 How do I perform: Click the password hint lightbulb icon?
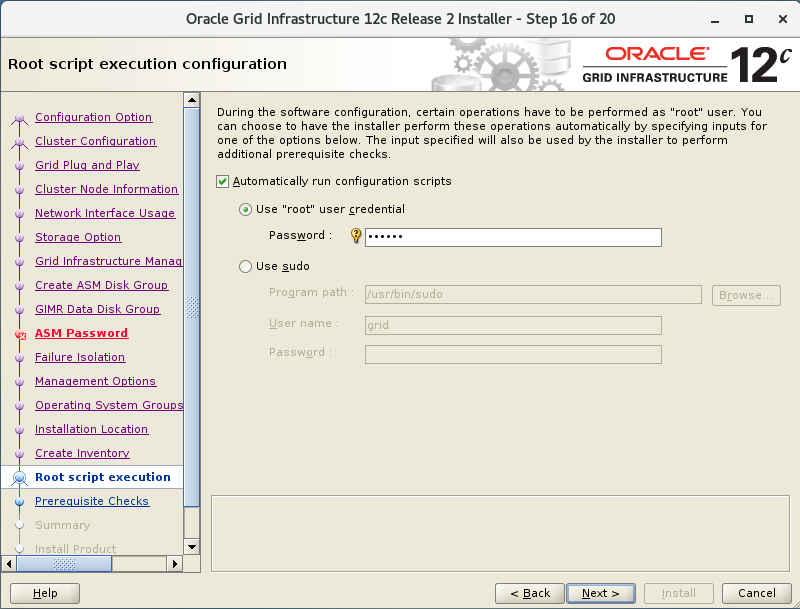click(x=356, y=236)
